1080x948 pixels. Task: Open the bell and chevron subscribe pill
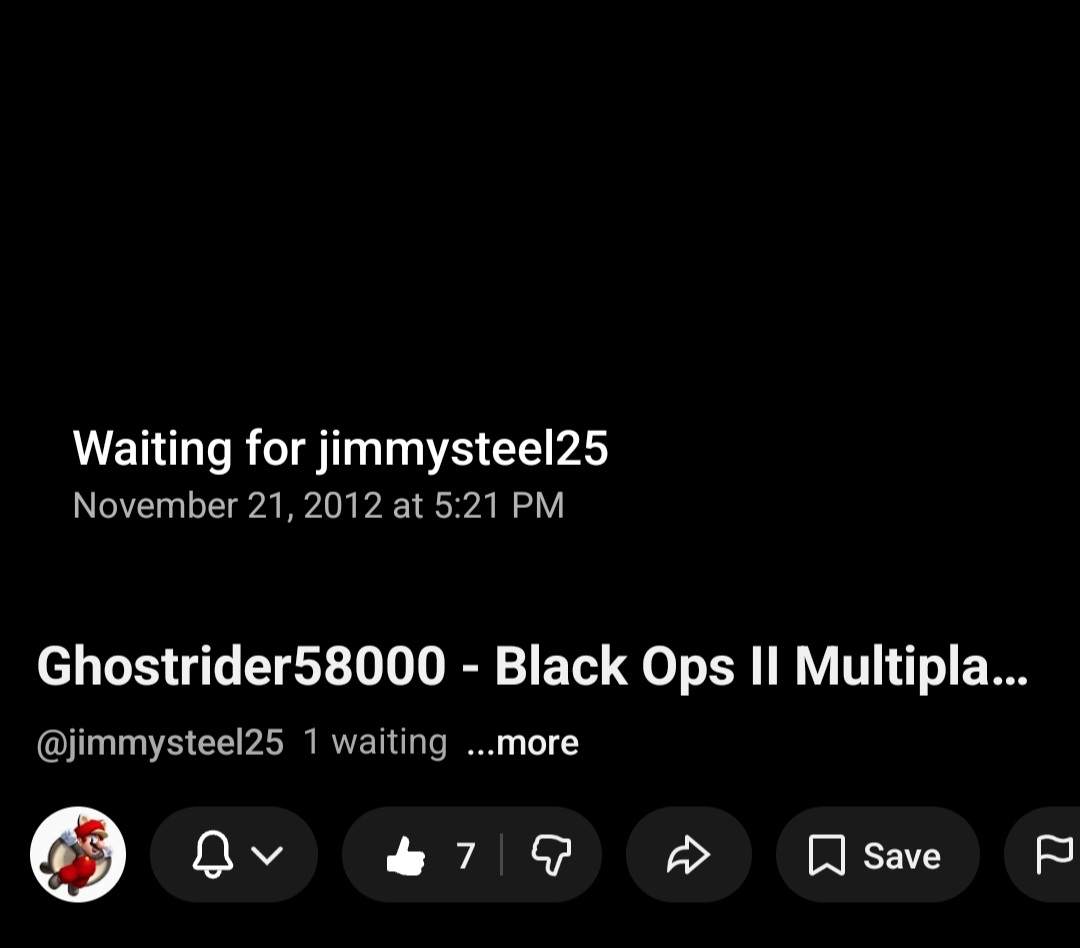233,854
